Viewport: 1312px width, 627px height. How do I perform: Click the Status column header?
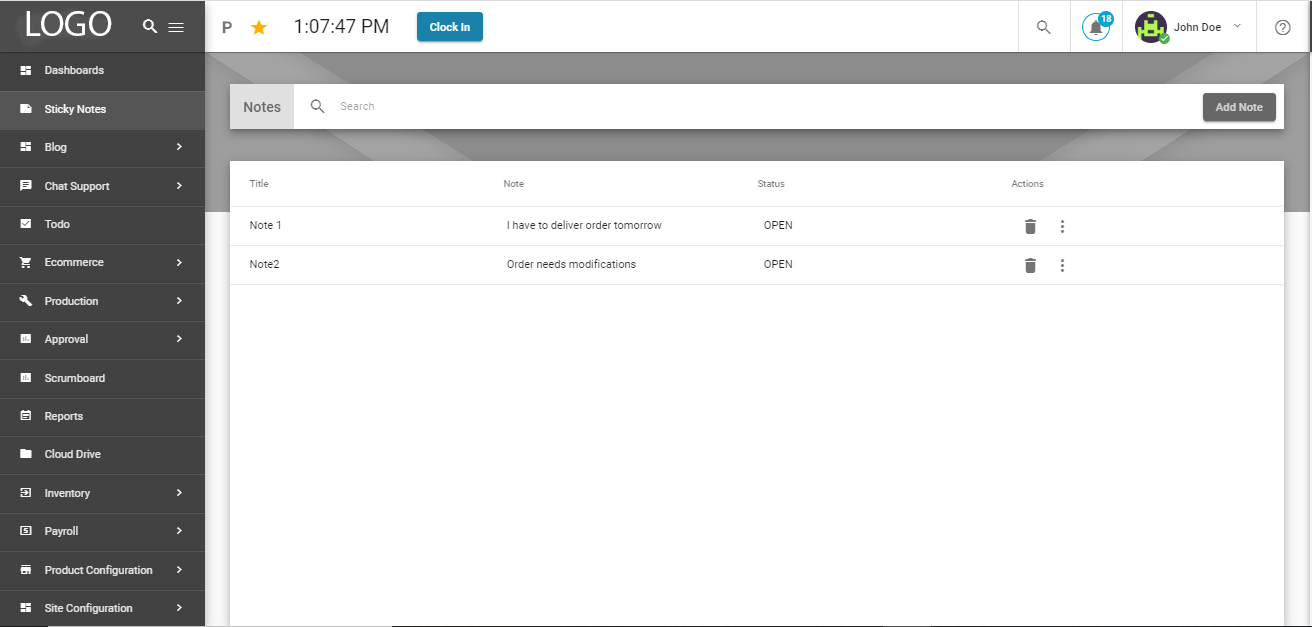pyautogui.click(x=771, y=184)
